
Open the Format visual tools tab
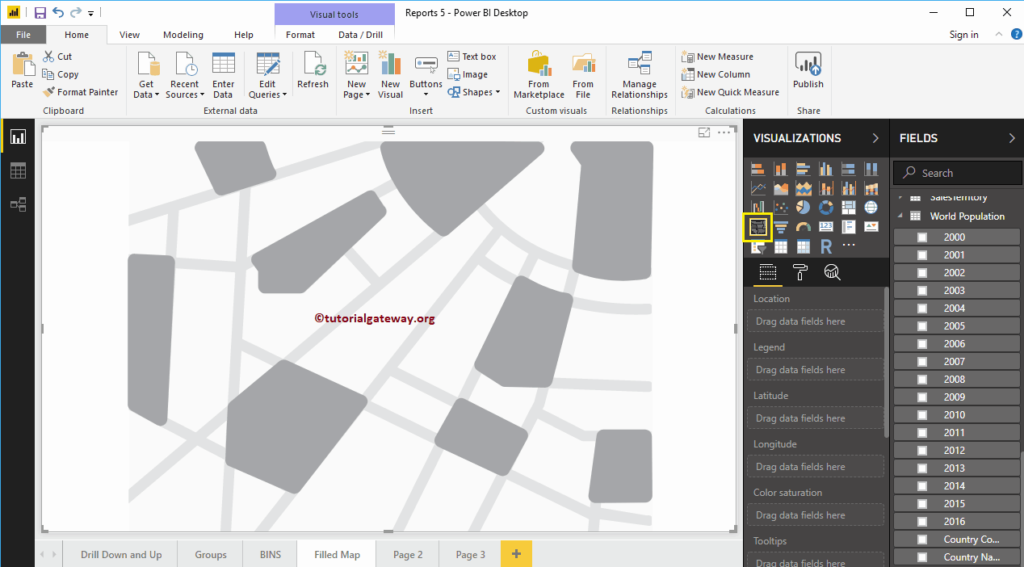(x=300, y=35)
